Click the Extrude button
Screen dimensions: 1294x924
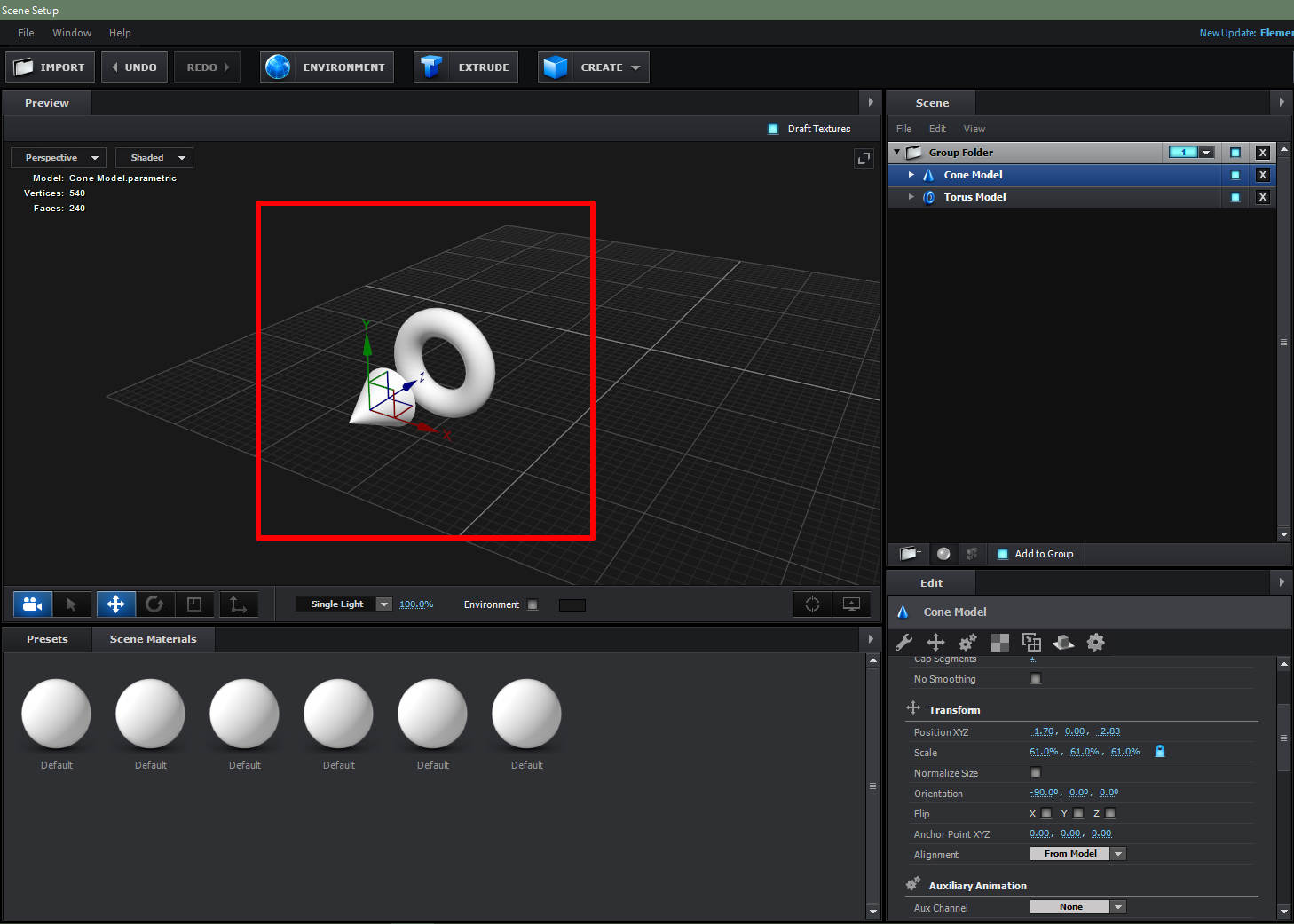(x=465, y=67)
